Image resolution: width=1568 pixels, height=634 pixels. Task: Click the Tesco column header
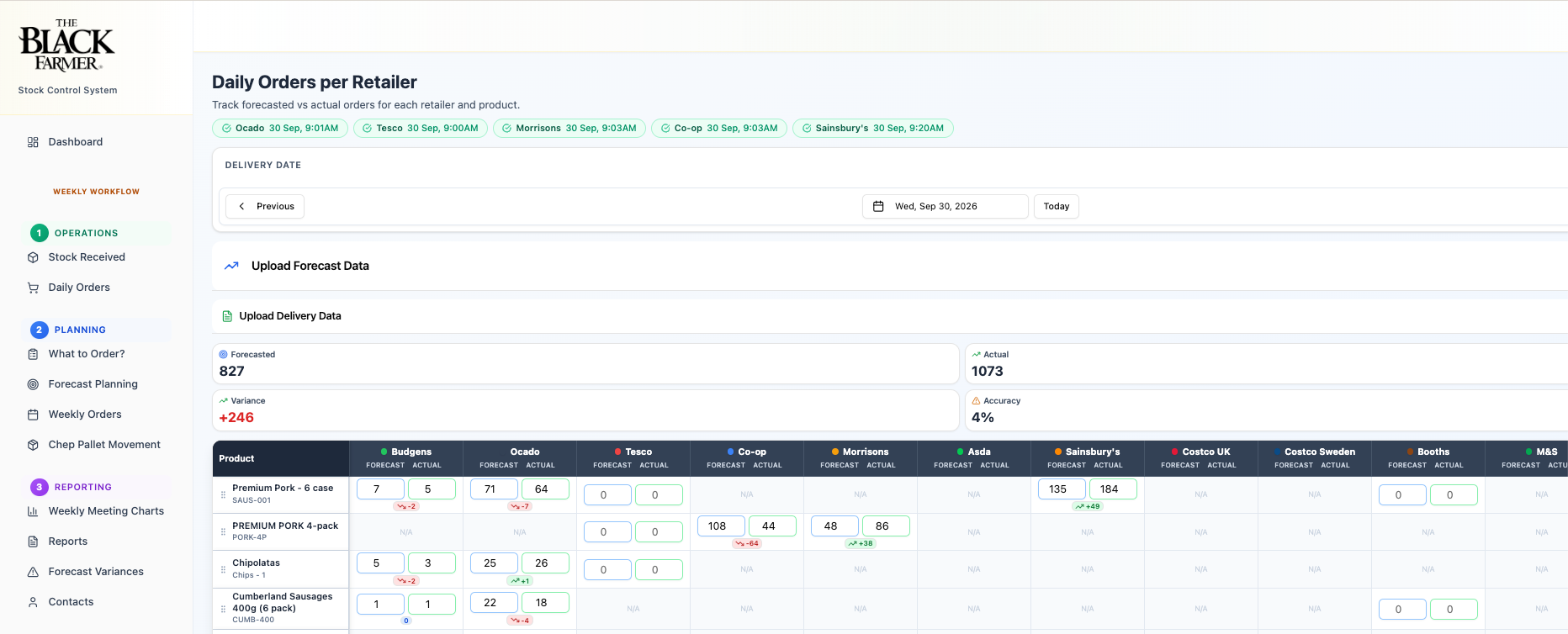(633, 458)
